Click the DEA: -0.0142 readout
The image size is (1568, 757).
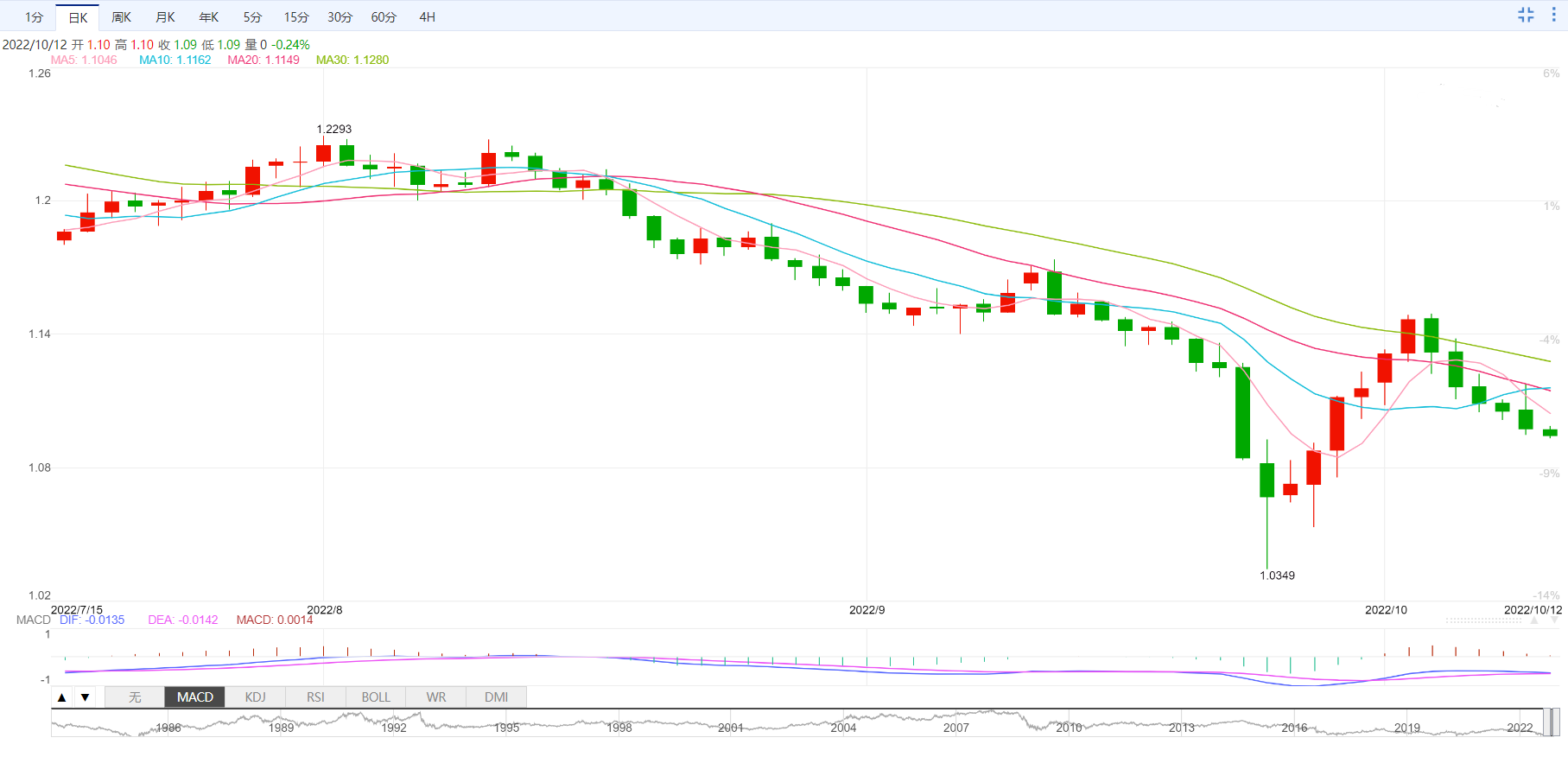coord(183,620)
